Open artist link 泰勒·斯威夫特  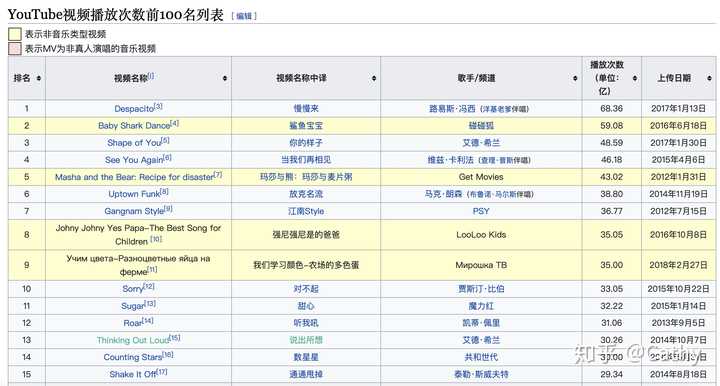(481, 374)
